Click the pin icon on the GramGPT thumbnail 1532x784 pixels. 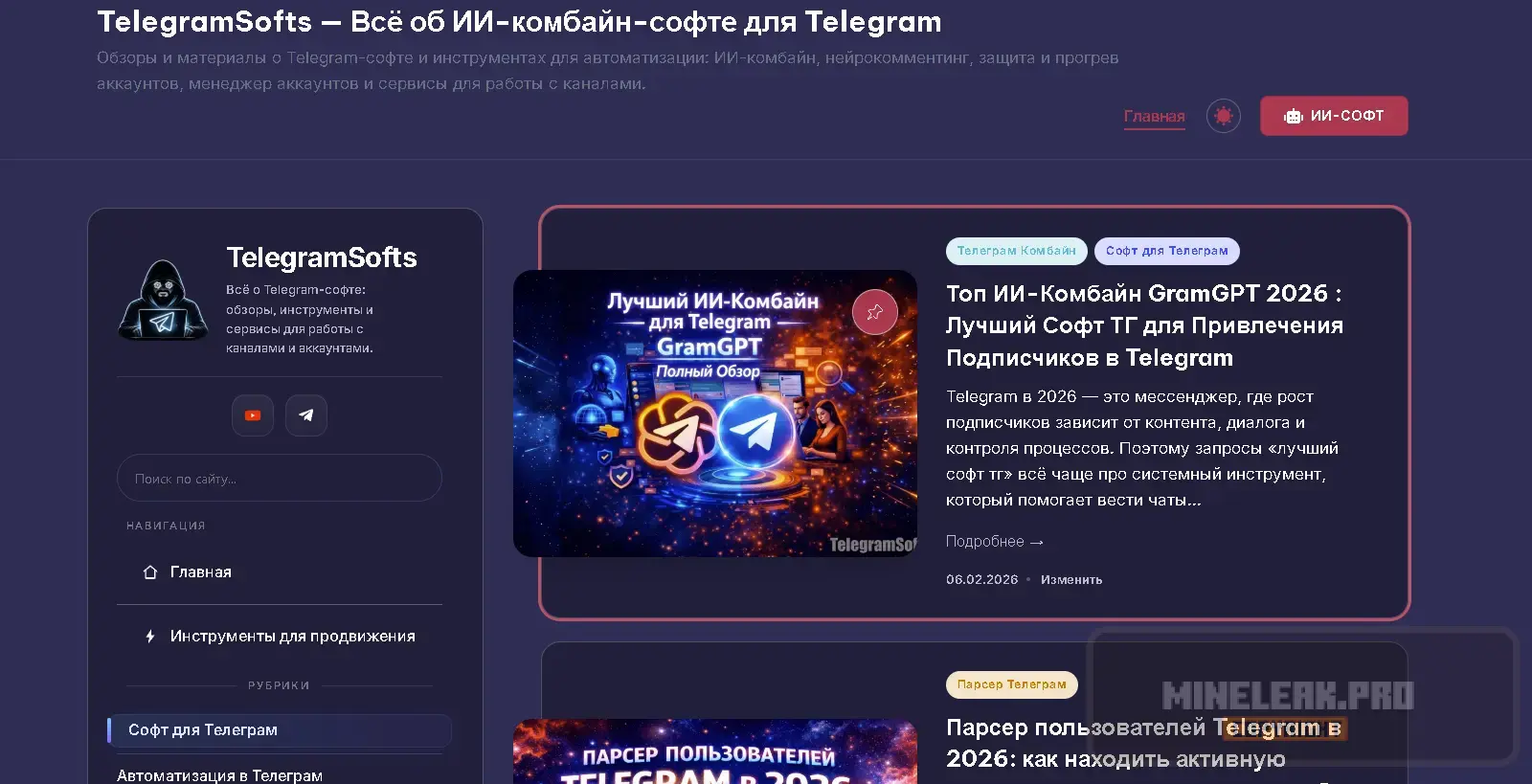[874, 312]
